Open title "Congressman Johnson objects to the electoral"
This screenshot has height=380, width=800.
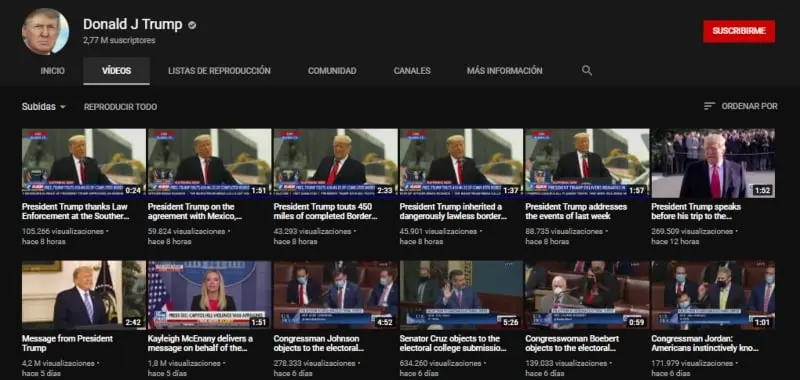319,343
